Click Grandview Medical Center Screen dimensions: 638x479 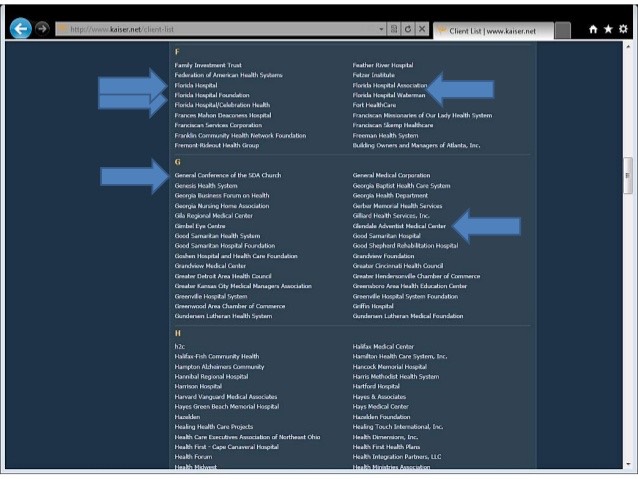tap(210, 266)
